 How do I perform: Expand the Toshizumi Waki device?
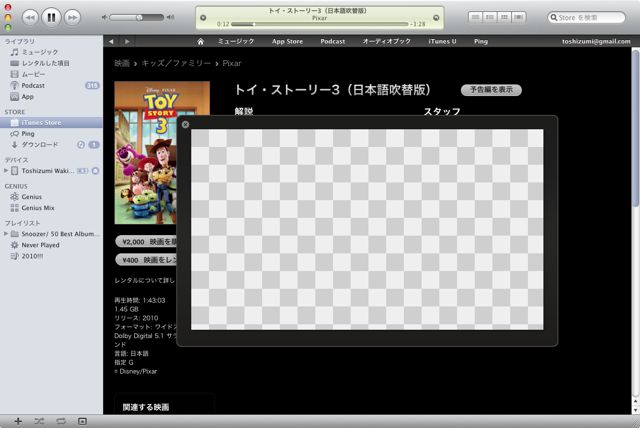[x=6, y=171]
